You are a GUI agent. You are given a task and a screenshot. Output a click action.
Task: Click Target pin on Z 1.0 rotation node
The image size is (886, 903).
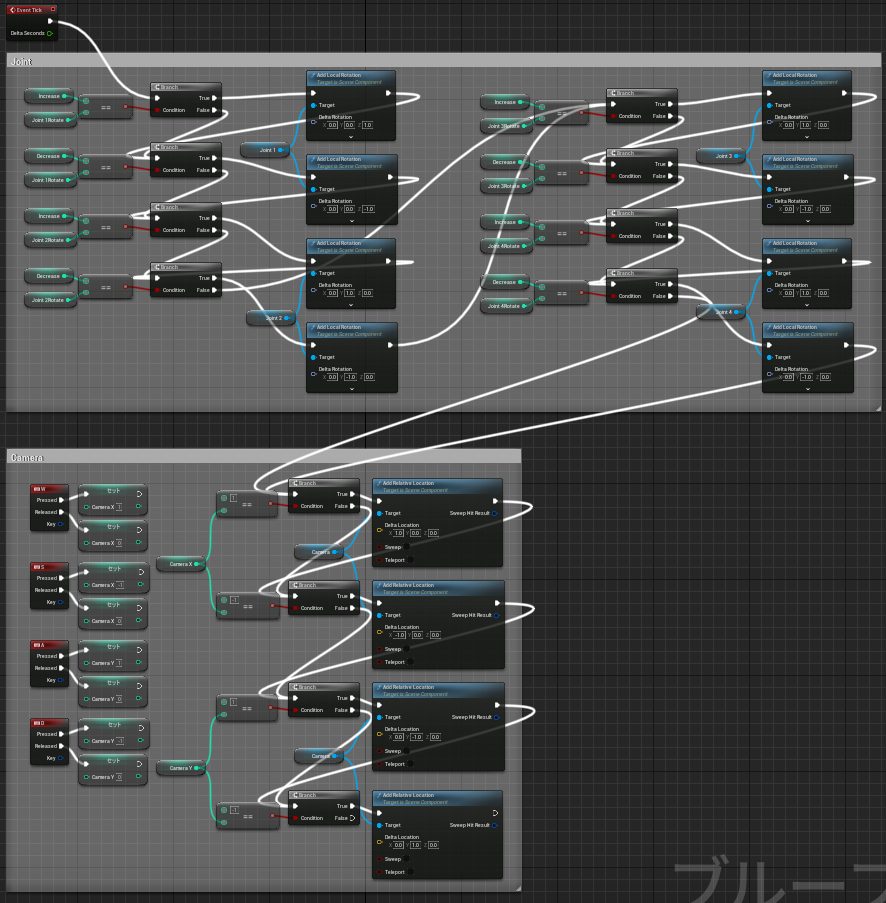tap(313, 105)
